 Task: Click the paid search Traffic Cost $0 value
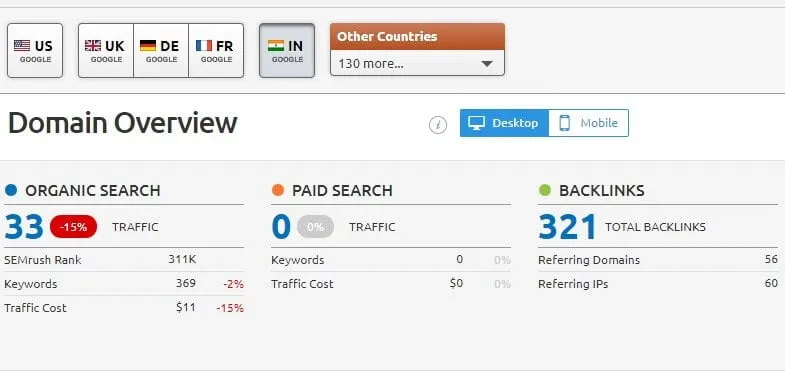(456, 283)
